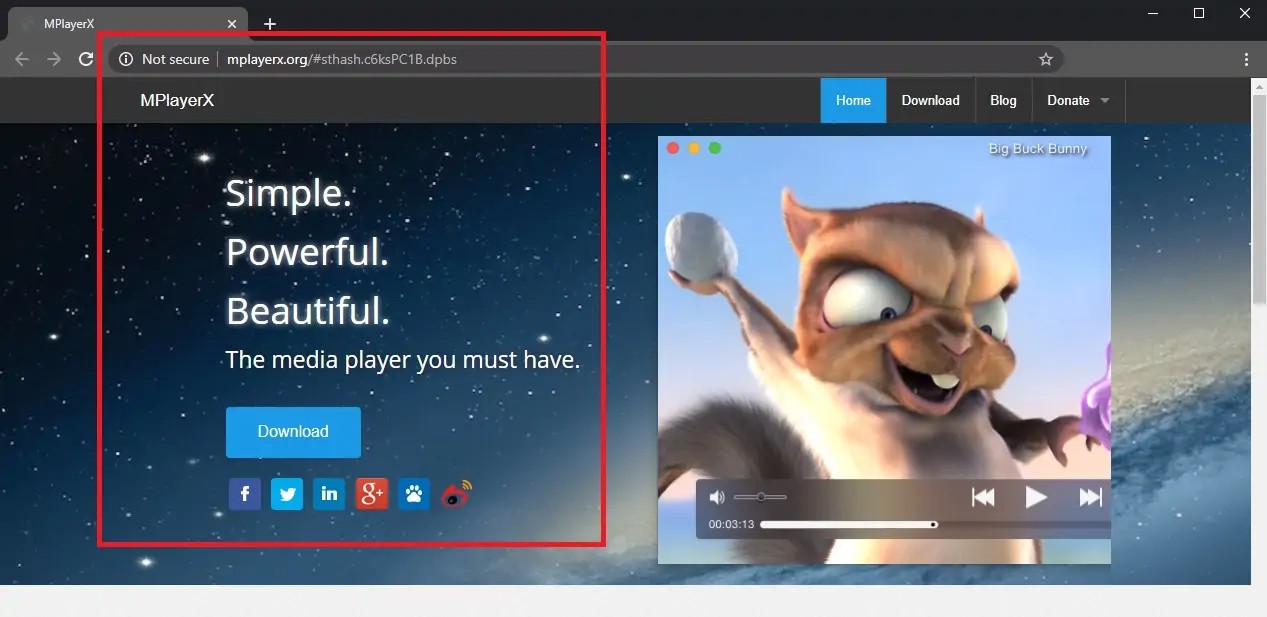This screenshot has height=617, width=1267.
Task: Open the Chrome three-dot menu
Action: (x=1246, y=59)
